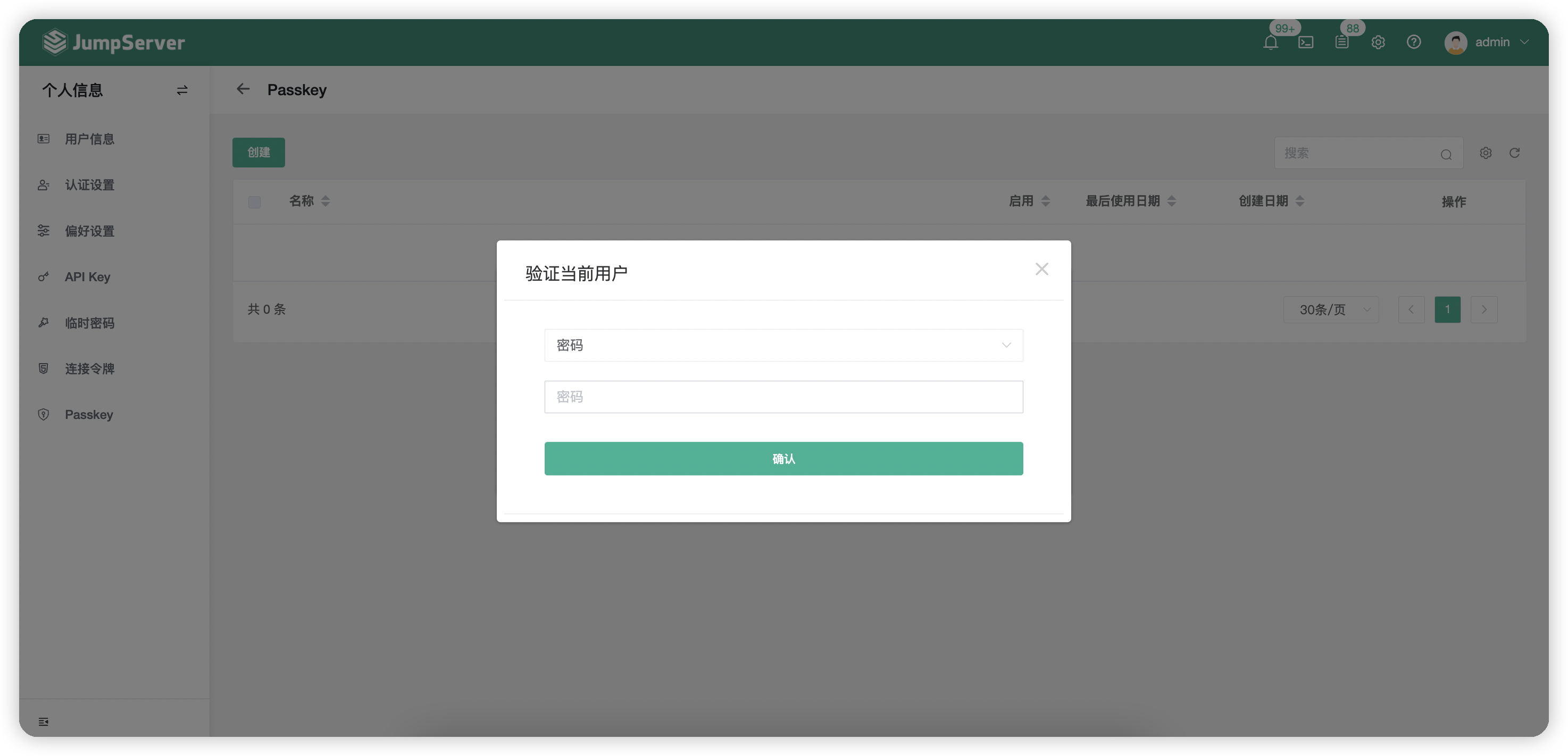Image resolution: width=1568 pixels, height=756 pixels.
Task: Click the Passkey sidebar shield icon
Action: 43,415
